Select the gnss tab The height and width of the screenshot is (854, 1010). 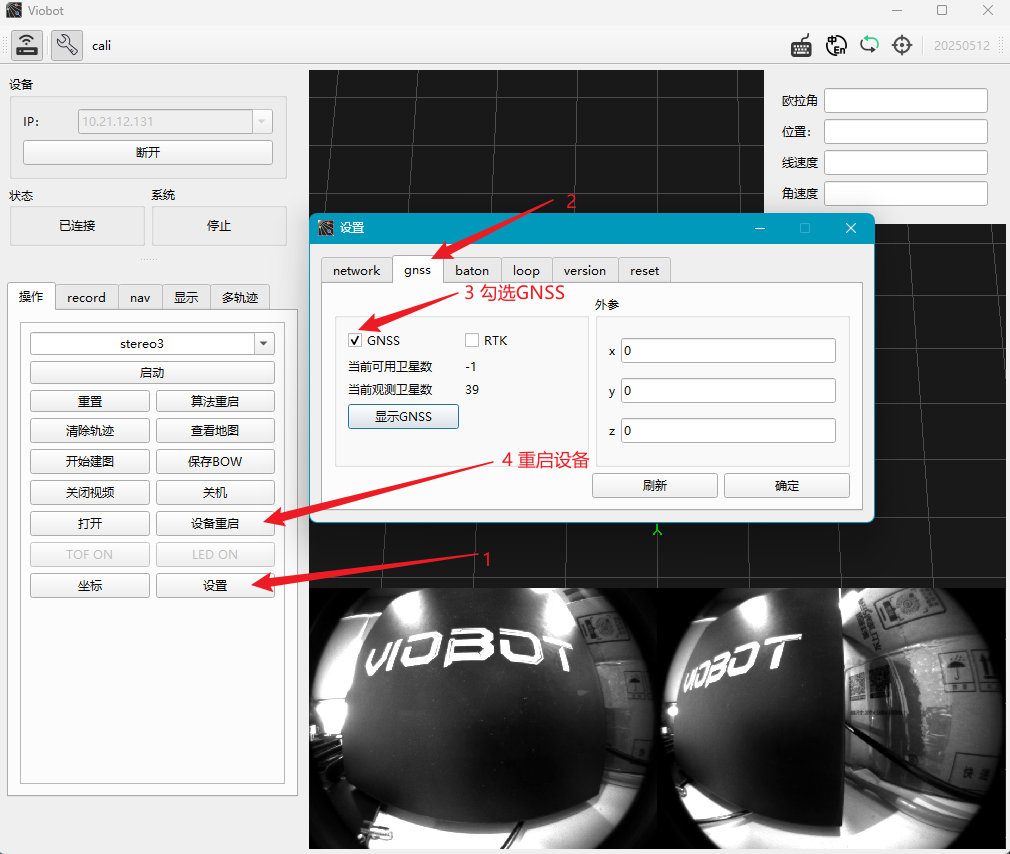pyautogui.click(x=417, y=269)
